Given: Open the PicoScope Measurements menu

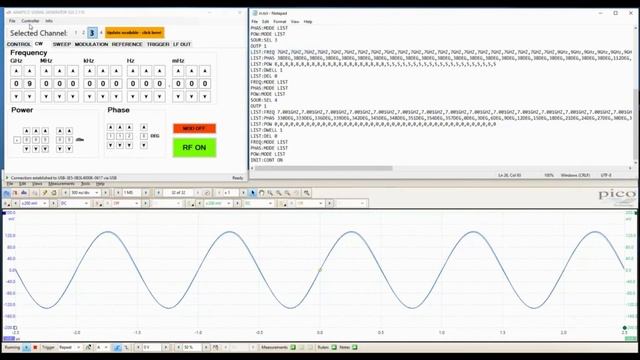Looking at the screenshot, I should [62, 184].
